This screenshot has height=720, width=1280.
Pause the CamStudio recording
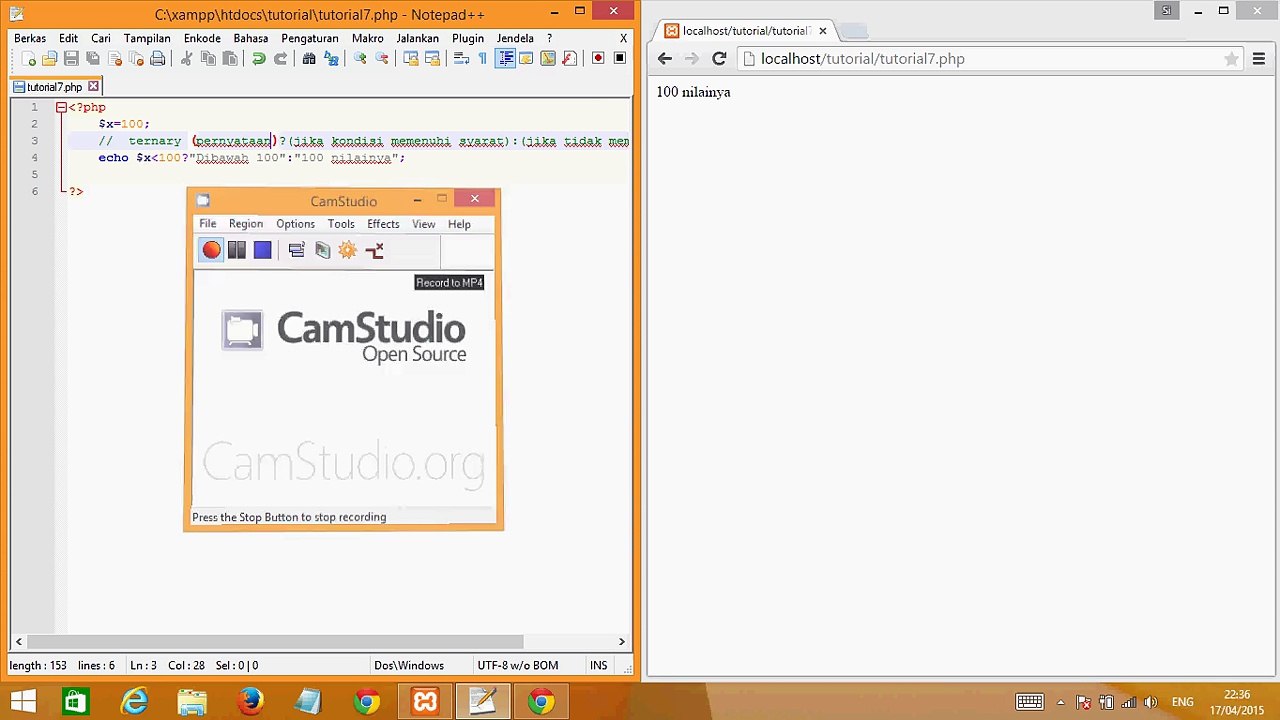coord(237,250)
